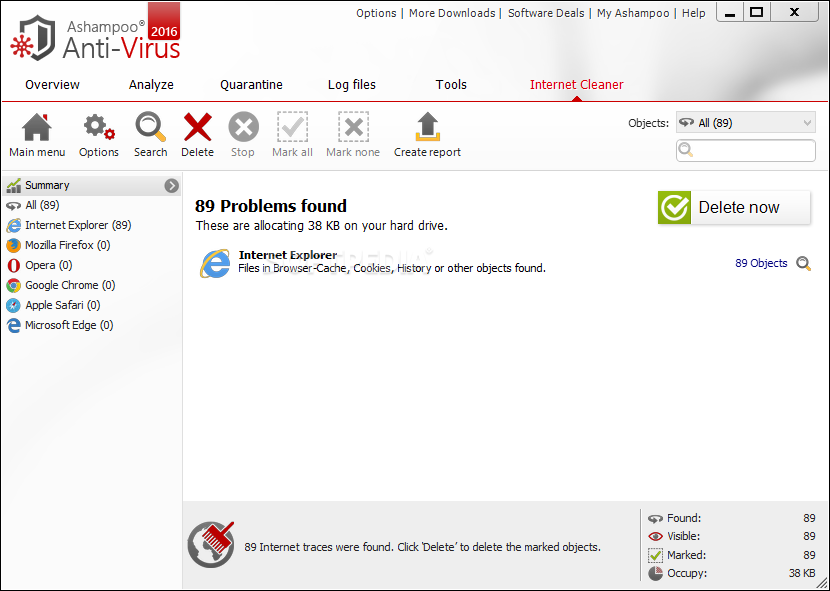Open the Software Deals link
Viewport: 830px width, 591px height.
pos(546,13)
